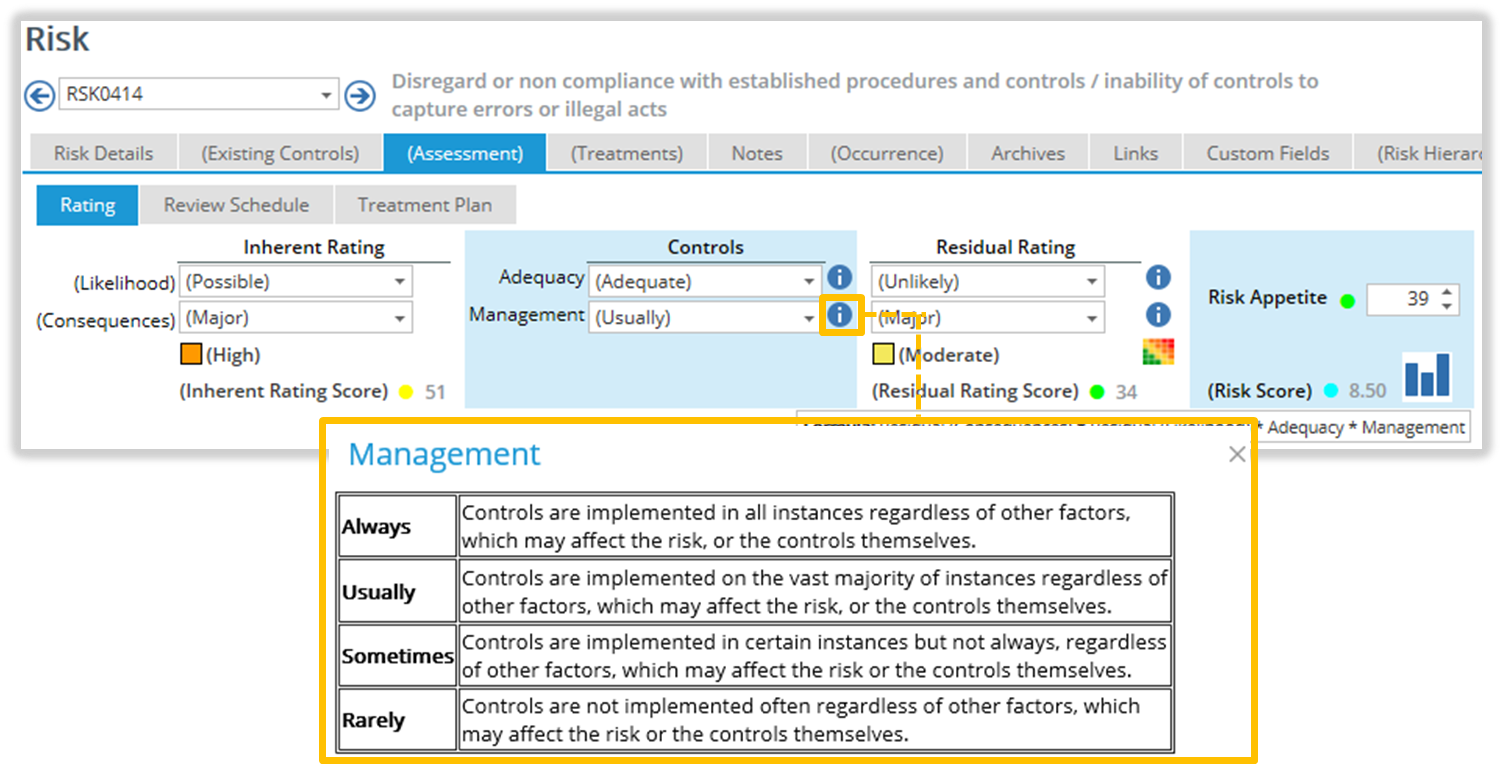Click green Risk Appetite indicator dot
Screen dimensions: 1503x764
[x=1347, y=300]
